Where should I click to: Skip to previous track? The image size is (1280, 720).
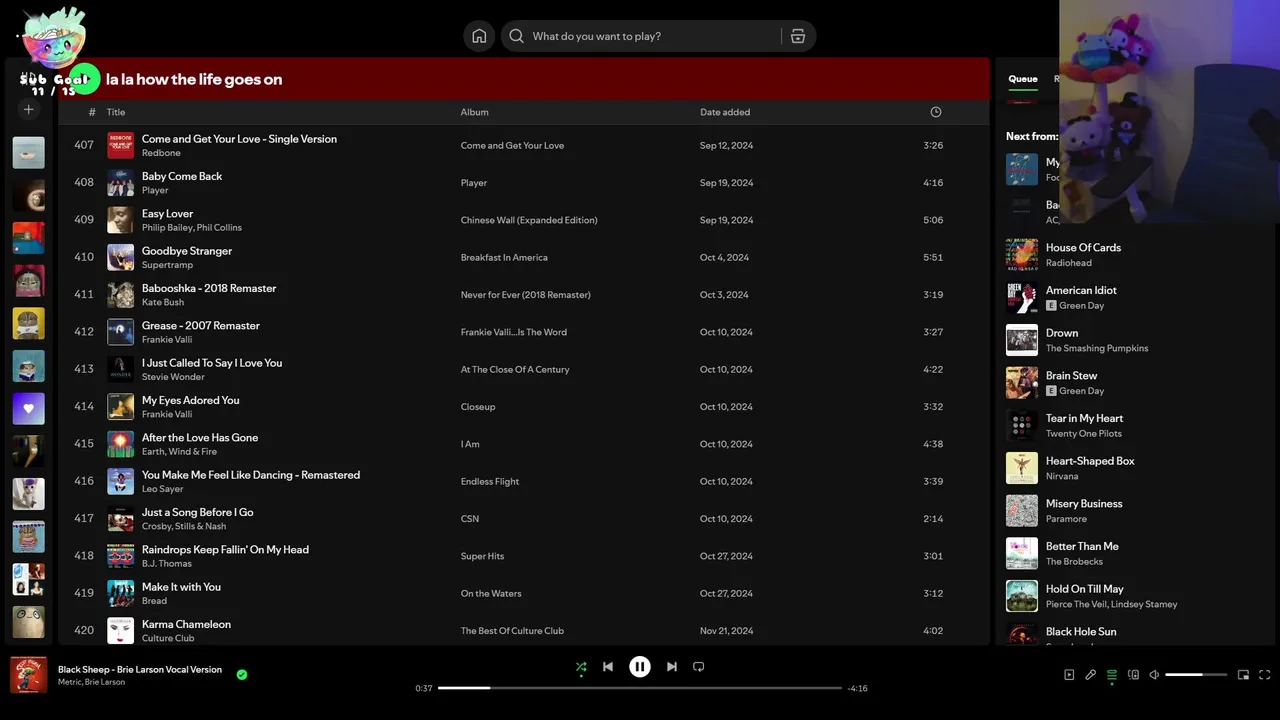(608, 667)
